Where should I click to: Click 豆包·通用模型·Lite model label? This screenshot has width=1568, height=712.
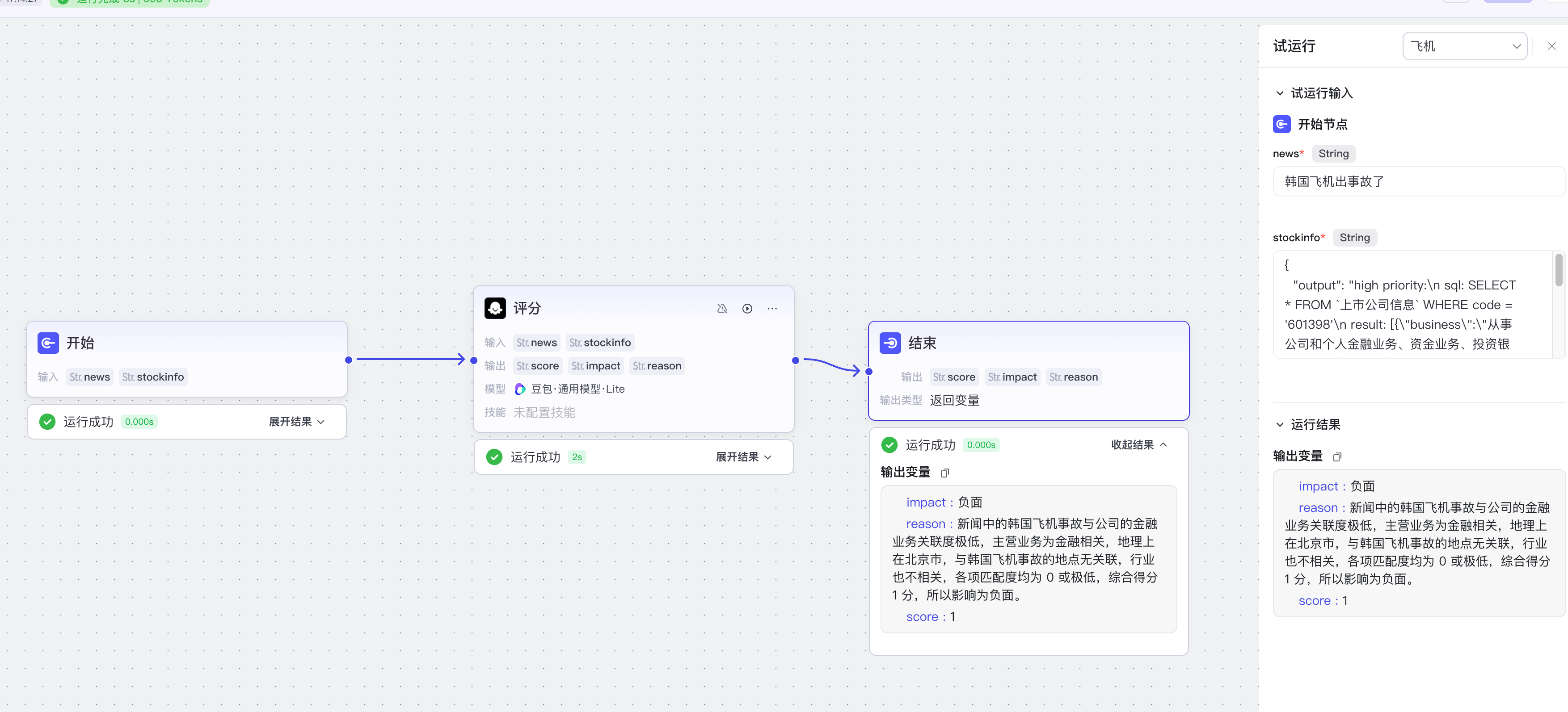577,389
